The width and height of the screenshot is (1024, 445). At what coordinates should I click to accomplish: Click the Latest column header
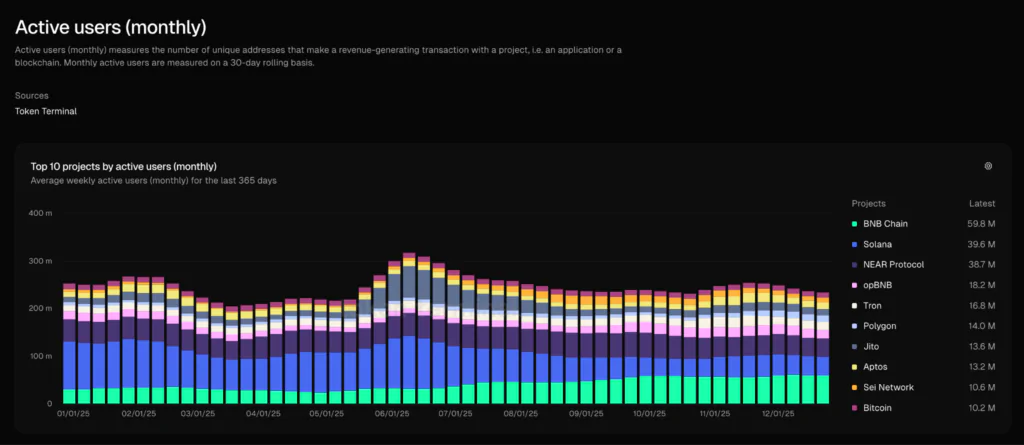click(981, 203)
